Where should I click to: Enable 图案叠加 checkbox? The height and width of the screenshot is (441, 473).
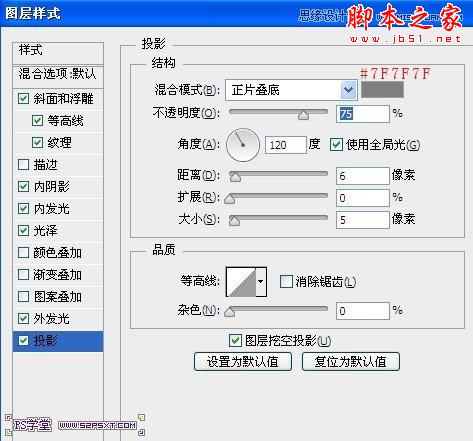(23, 296)
